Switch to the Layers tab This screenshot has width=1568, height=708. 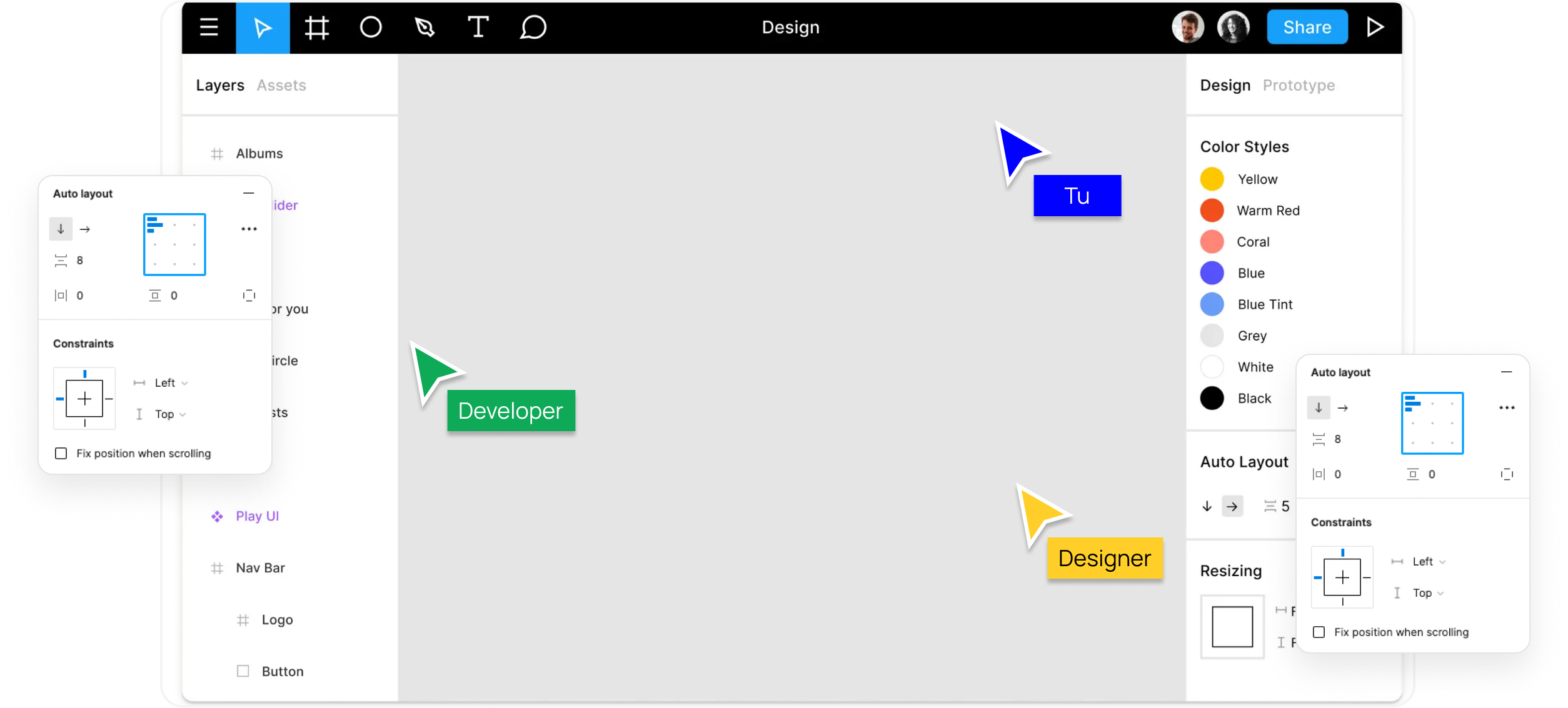220,86
